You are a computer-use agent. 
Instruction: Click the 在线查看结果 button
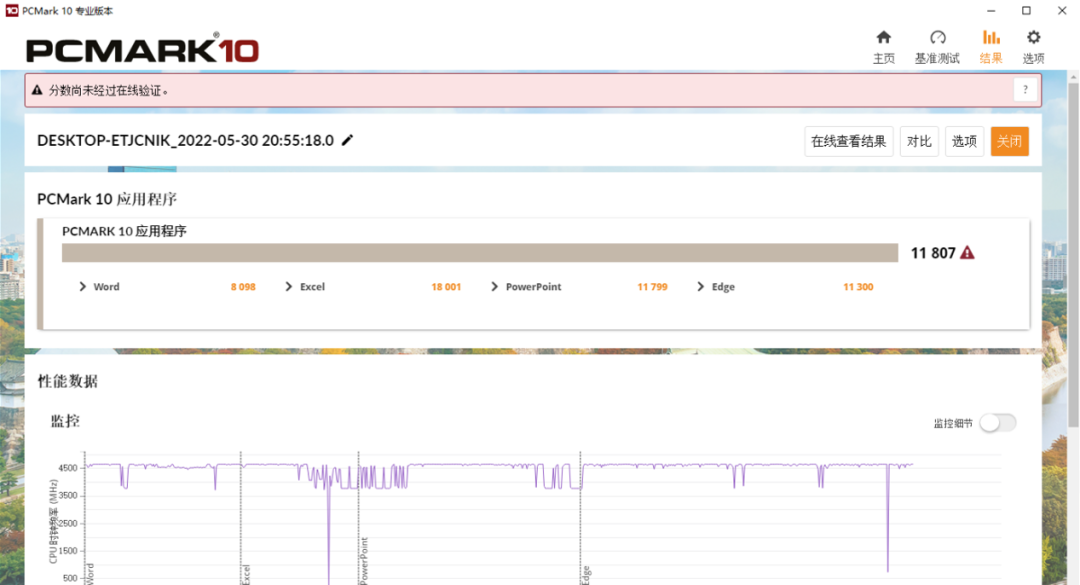849,141
